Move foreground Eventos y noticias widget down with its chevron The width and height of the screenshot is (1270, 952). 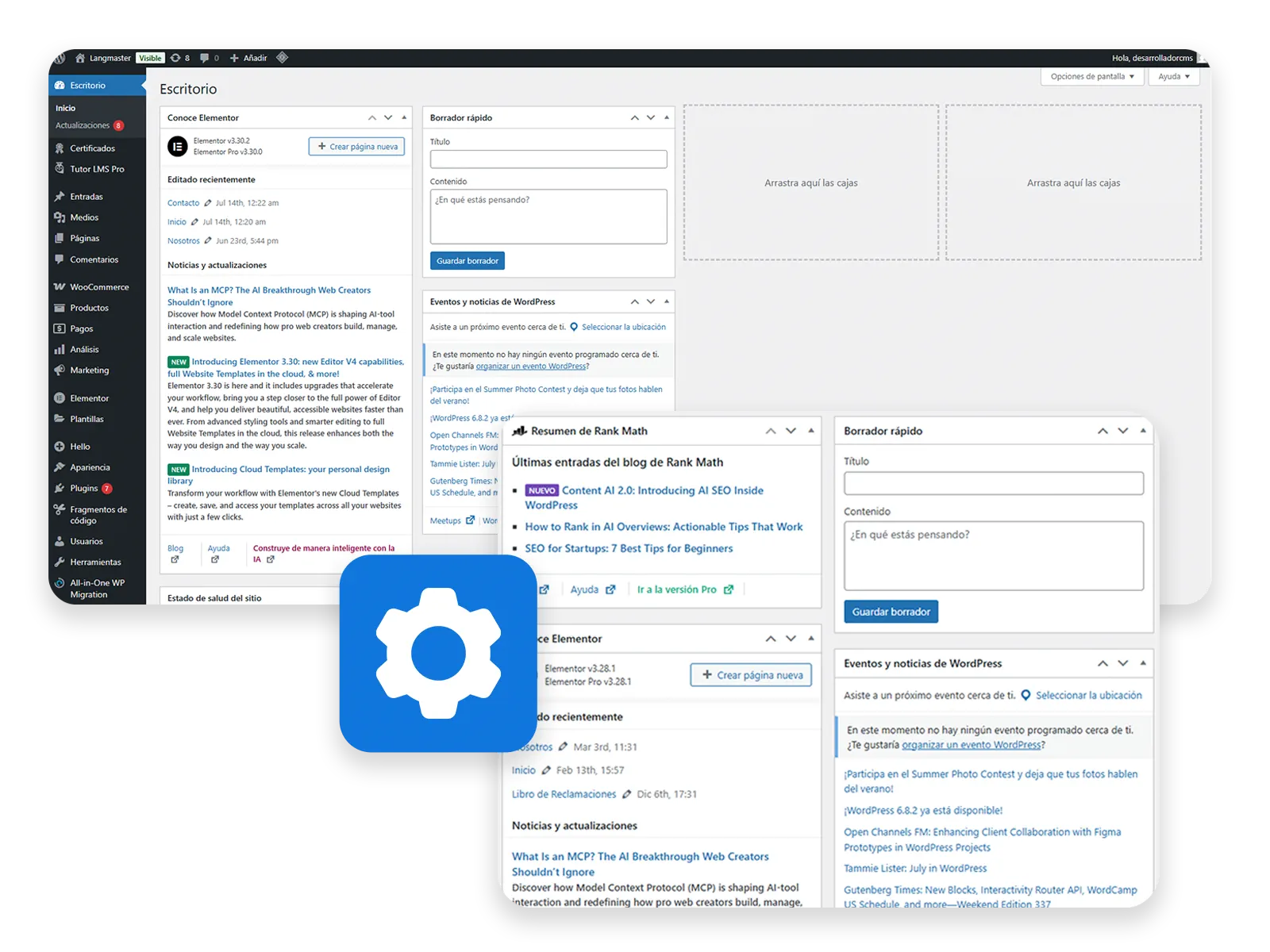[x=1123, y=663]
